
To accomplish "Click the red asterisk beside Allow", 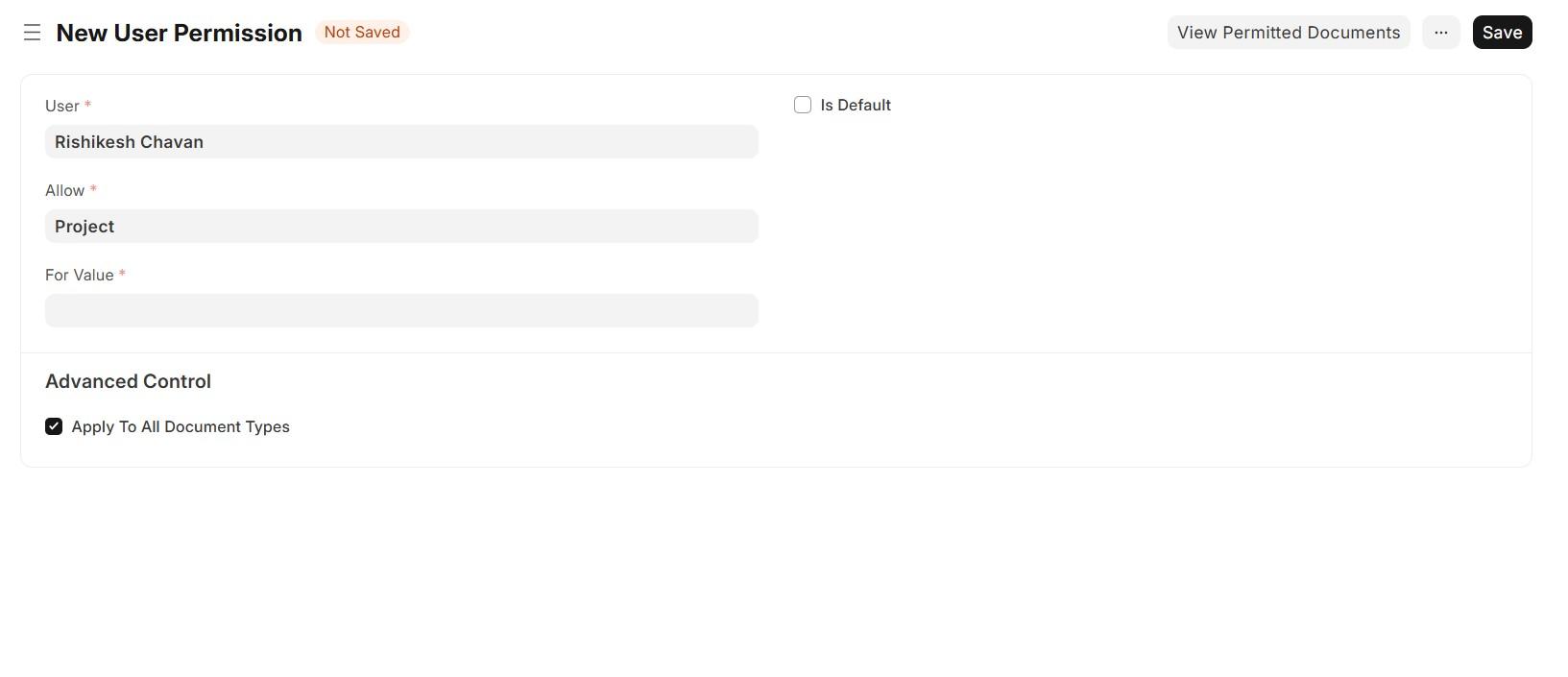I will [93, 189].
